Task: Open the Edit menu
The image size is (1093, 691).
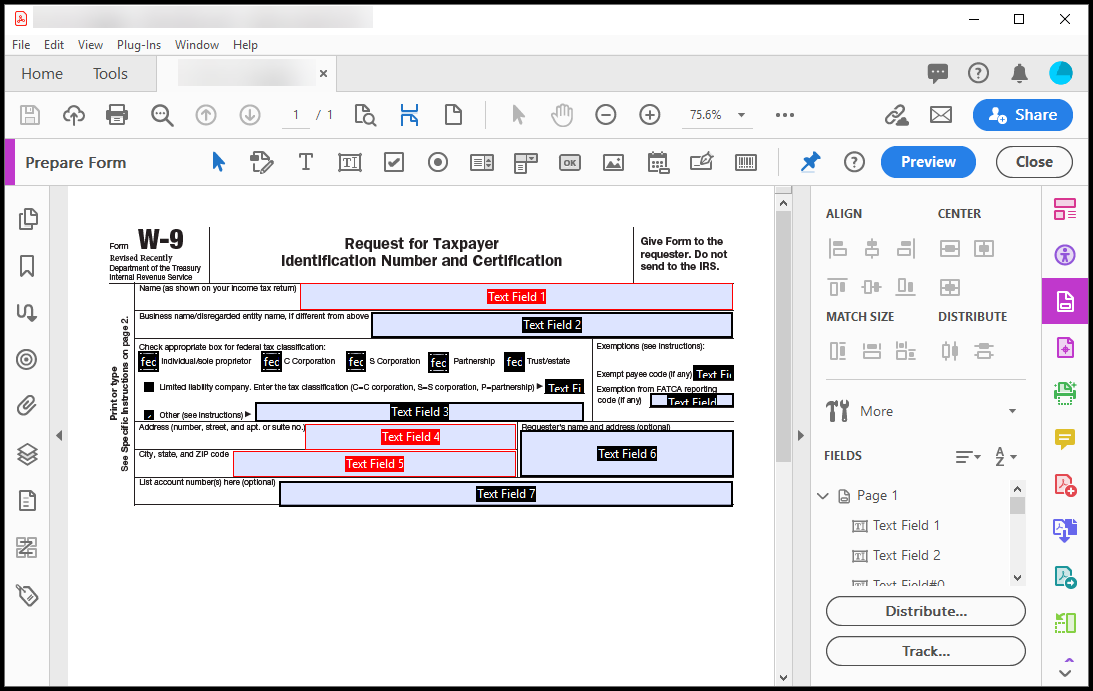Action: tap(54, 45)
